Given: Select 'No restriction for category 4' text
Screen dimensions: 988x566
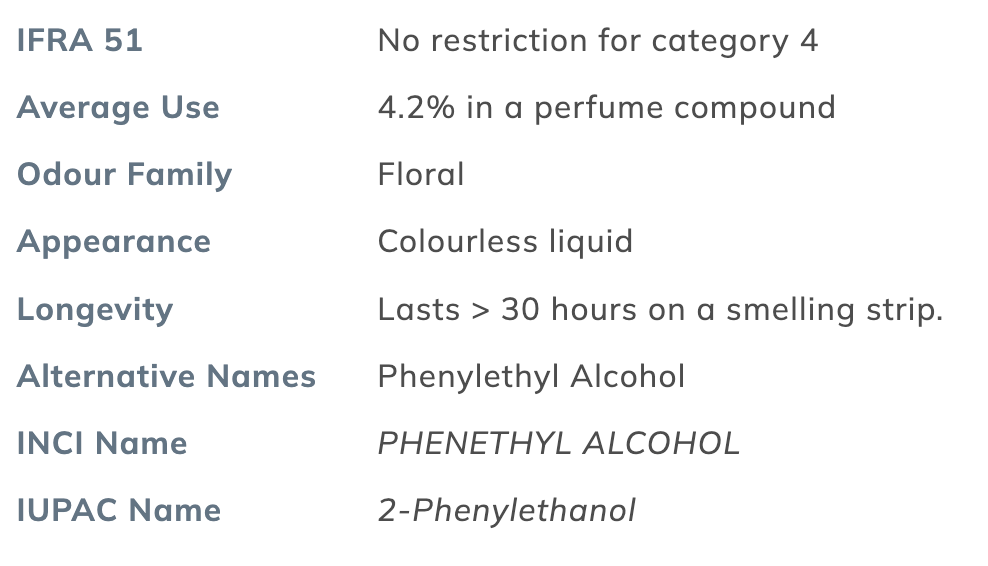Looking at the screenshot, I should click(x=597, y=42).
